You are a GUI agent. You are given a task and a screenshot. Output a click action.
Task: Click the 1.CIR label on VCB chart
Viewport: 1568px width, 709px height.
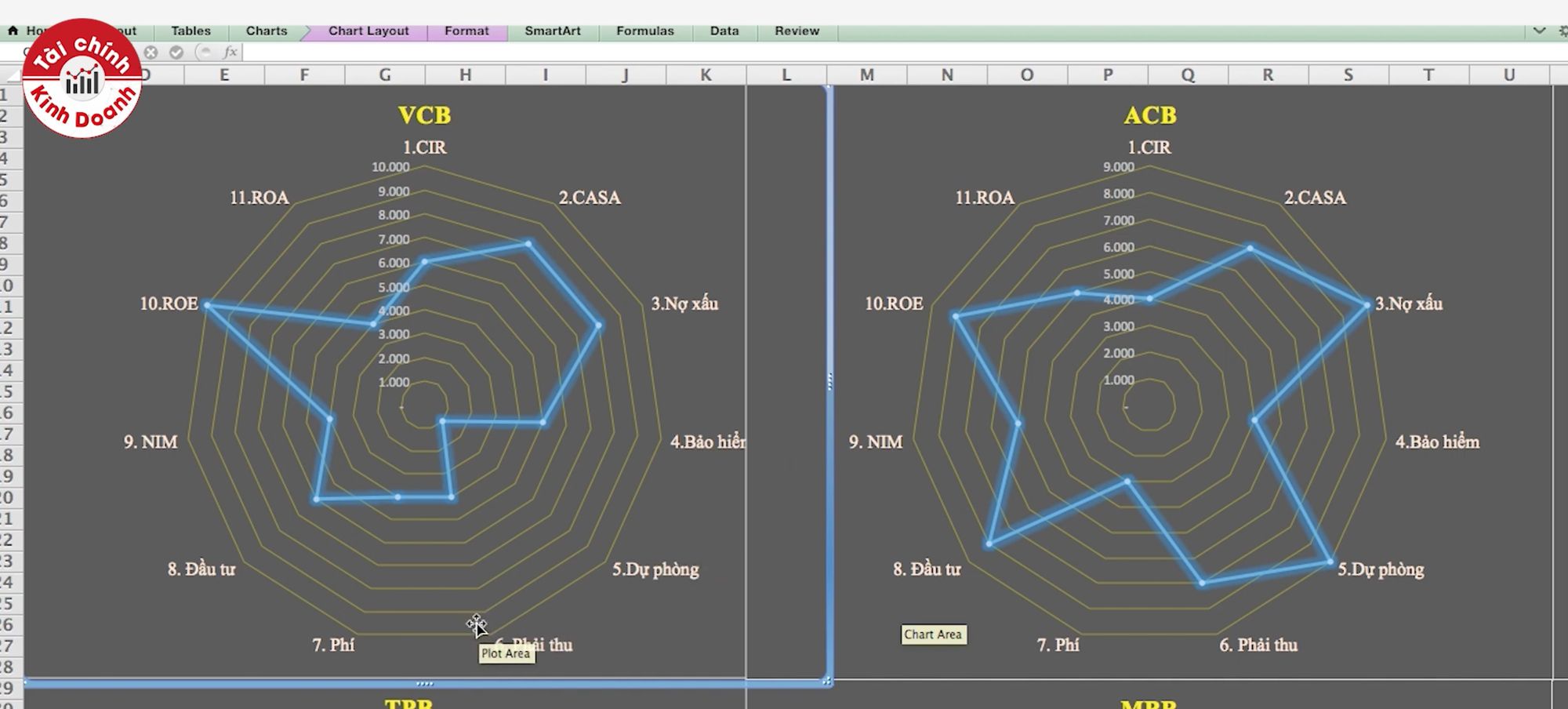[424, 147]
